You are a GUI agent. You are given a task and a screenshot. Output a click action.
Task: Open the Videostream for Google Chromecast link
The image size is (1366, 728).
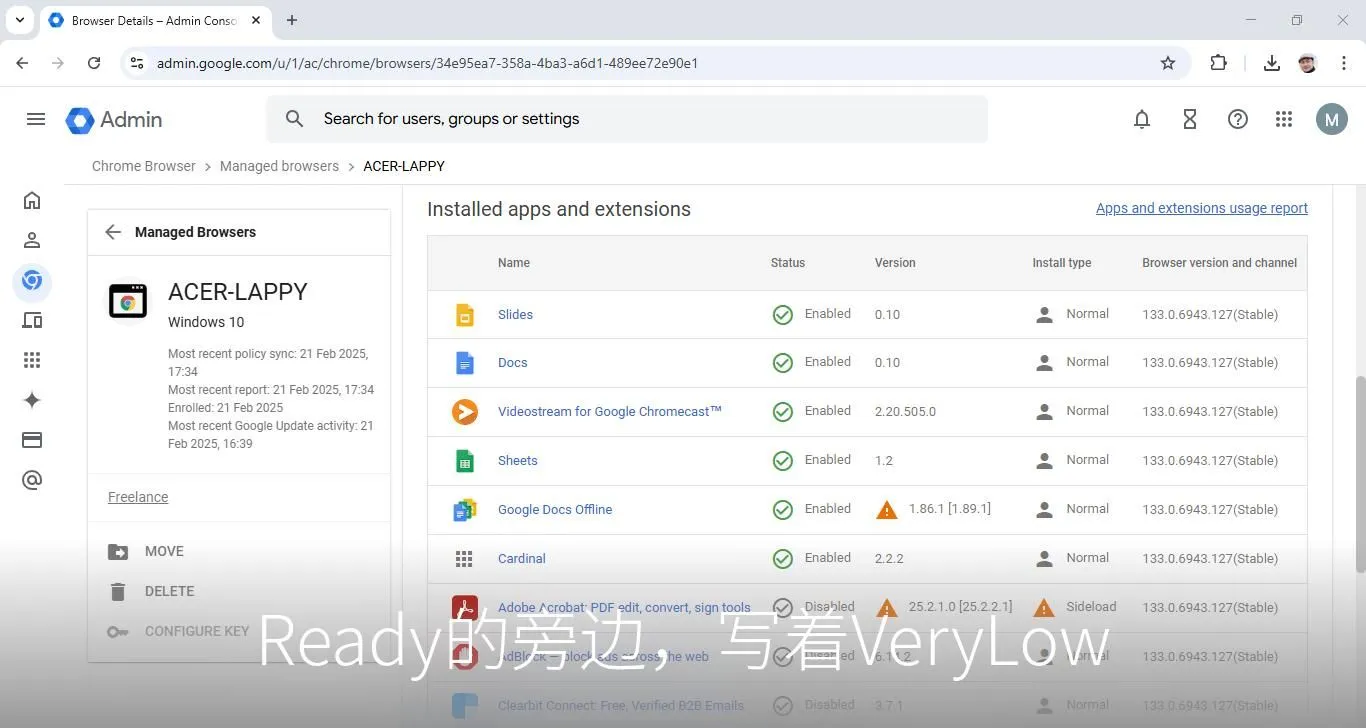pos(610,411)
